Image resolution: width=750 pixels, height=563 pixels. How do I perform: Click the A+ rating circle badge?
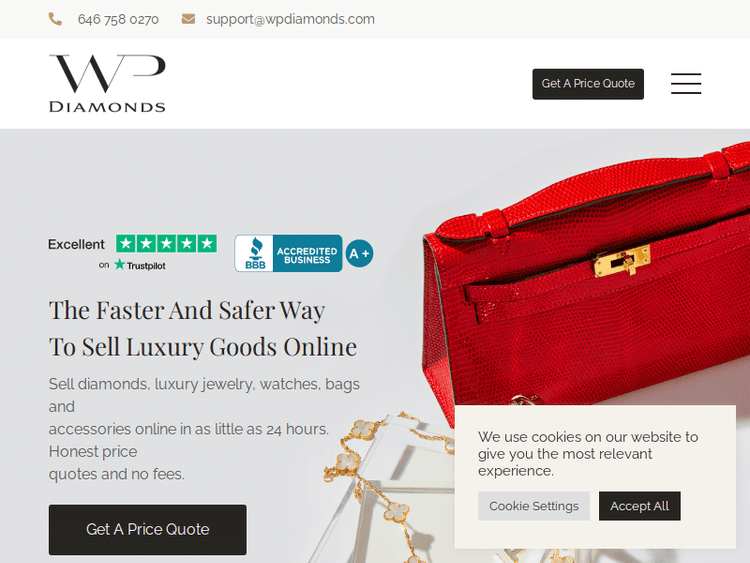[x=359, y=254]
